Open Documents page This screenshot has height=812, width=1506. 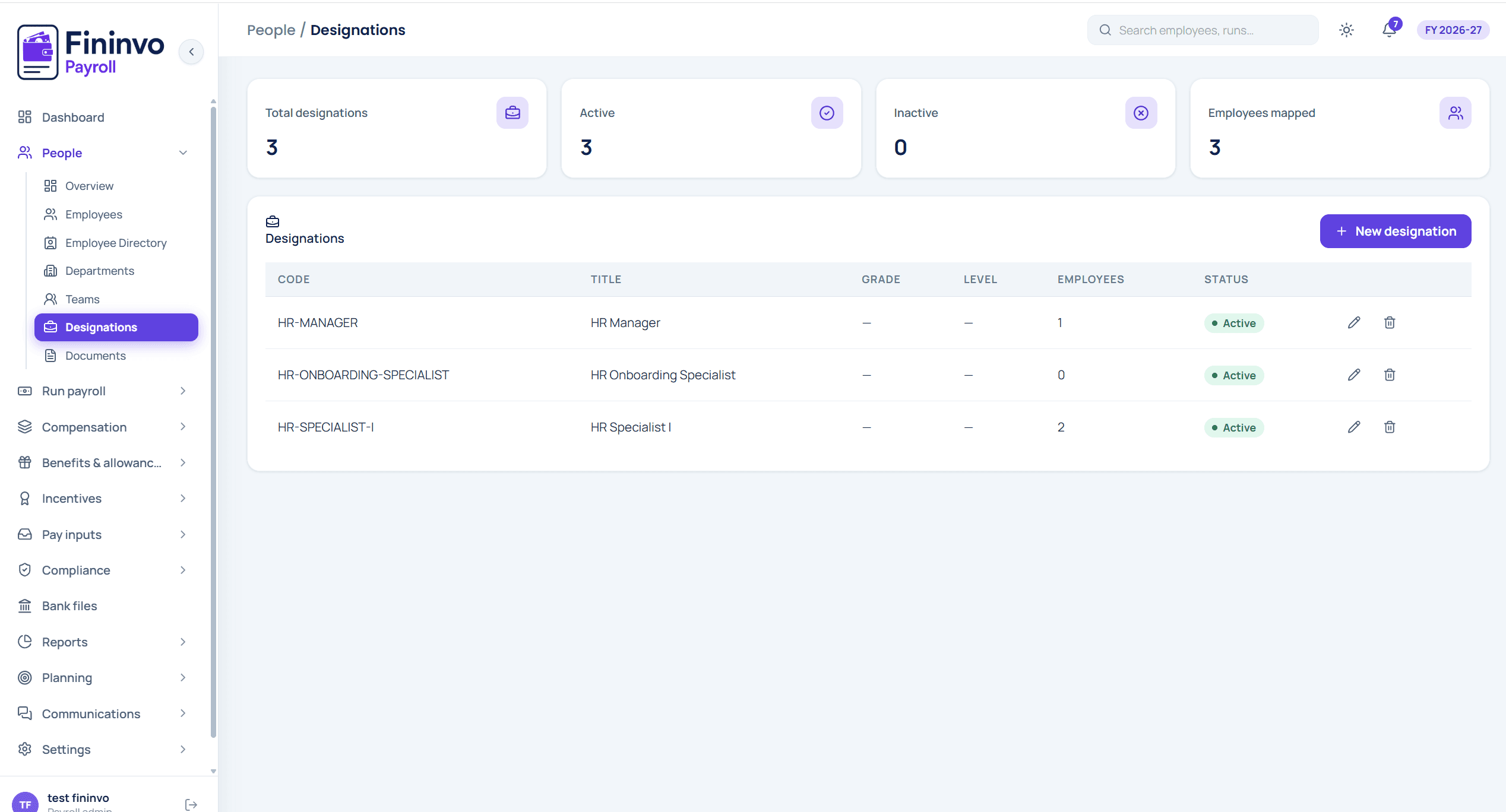pyautogui.click(x=116, y=356)
